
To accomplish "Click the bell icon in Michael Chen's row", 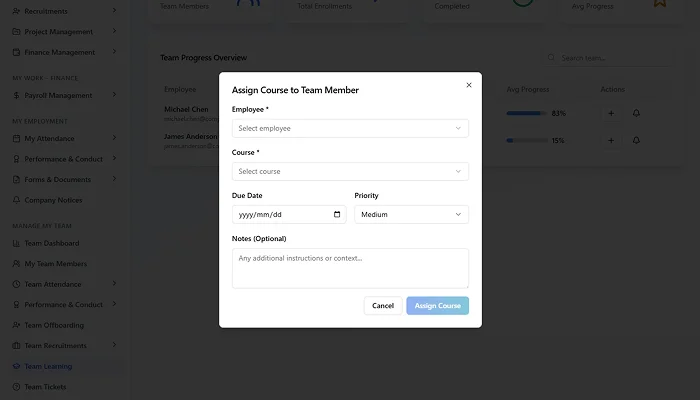I will point(636,113).
